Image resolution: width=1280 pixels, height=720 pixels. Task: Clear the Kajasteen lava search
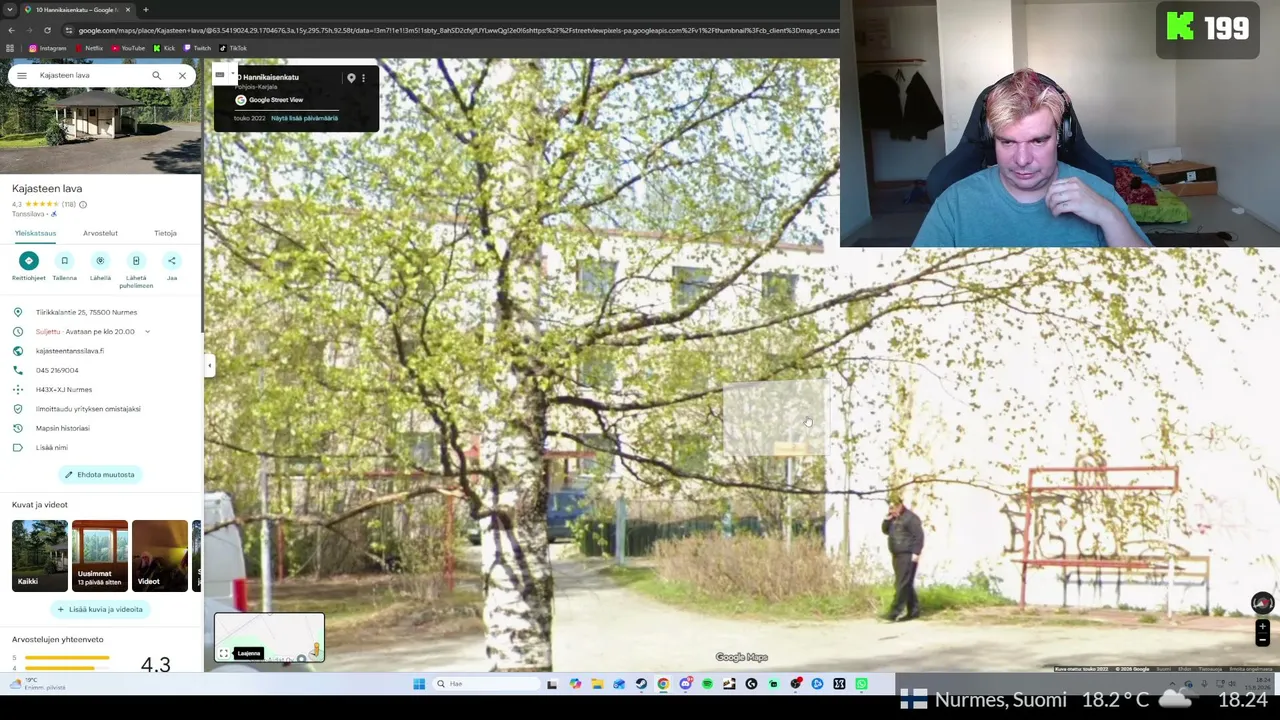pos(182,75)
